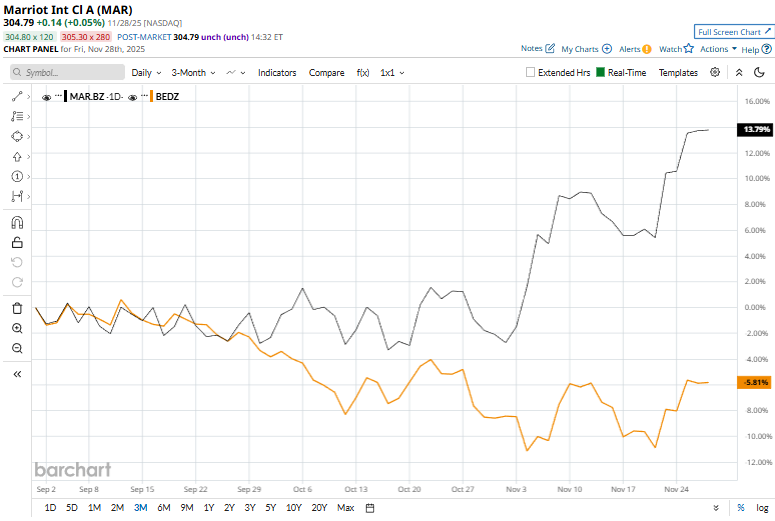This screenshot has width=775, height=521.
Task: Zoom in with magnifier plus icon
Action: 17,328
